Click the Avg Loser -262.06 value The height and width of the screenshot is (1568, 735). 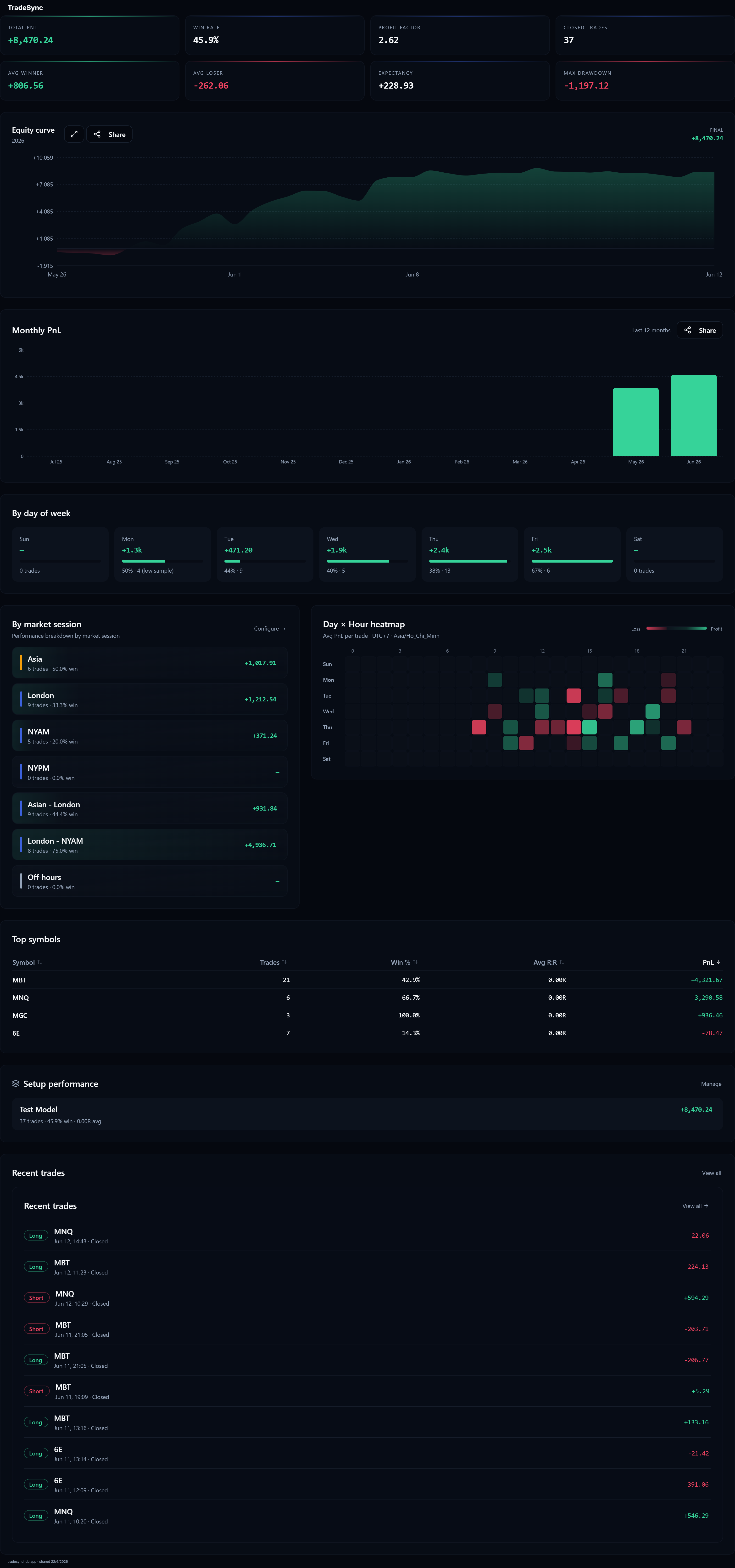pyautogui.click(x=211, y=86)
